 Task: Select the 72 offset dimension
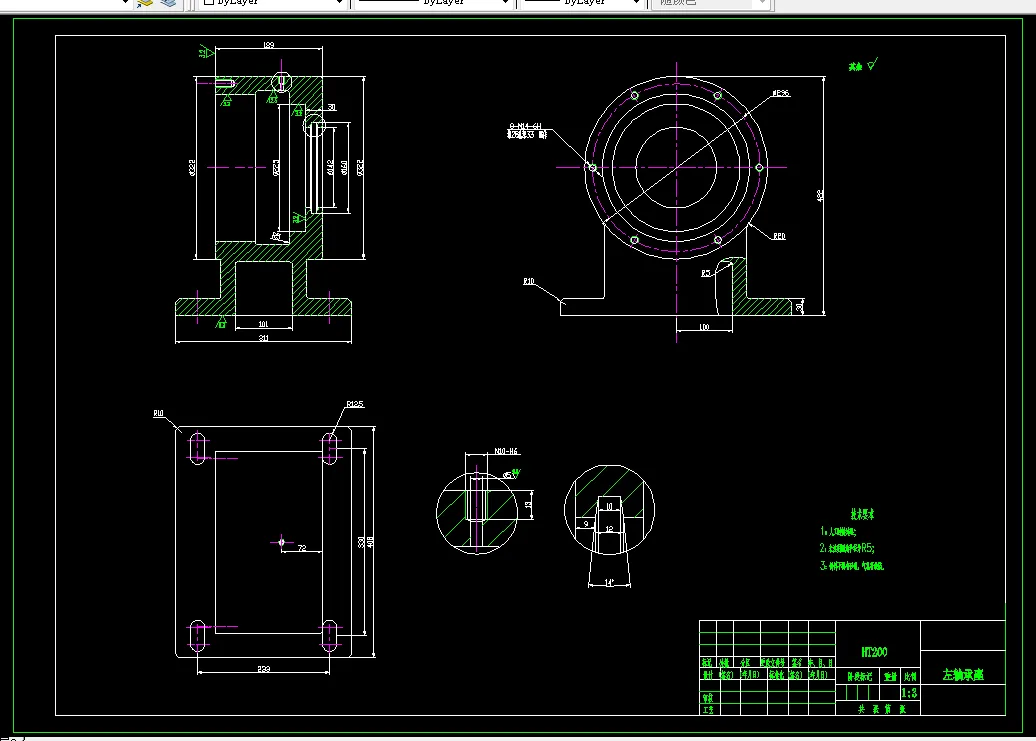pos(302,547)
